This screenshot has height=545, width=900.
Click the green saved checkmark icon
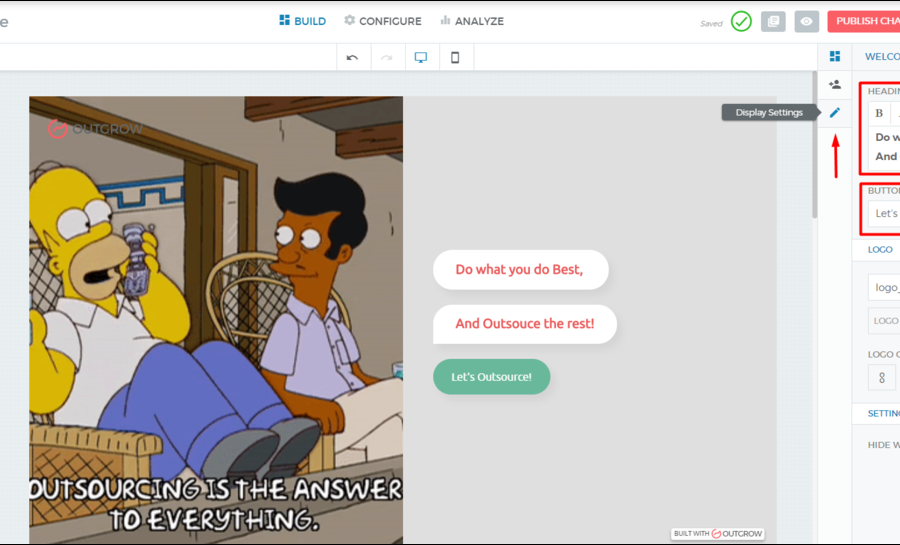[741, 21]
